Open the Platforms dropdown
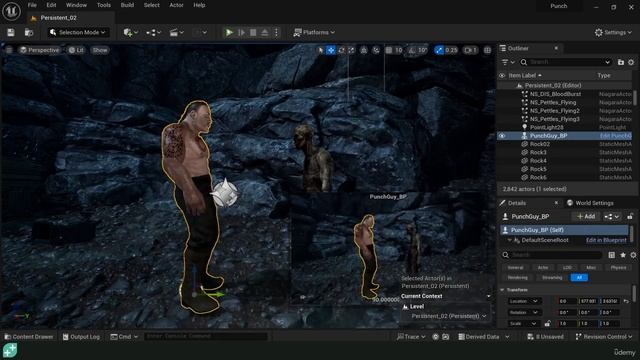The width and height of the screenshot is (640, 360). coord(314,32)
